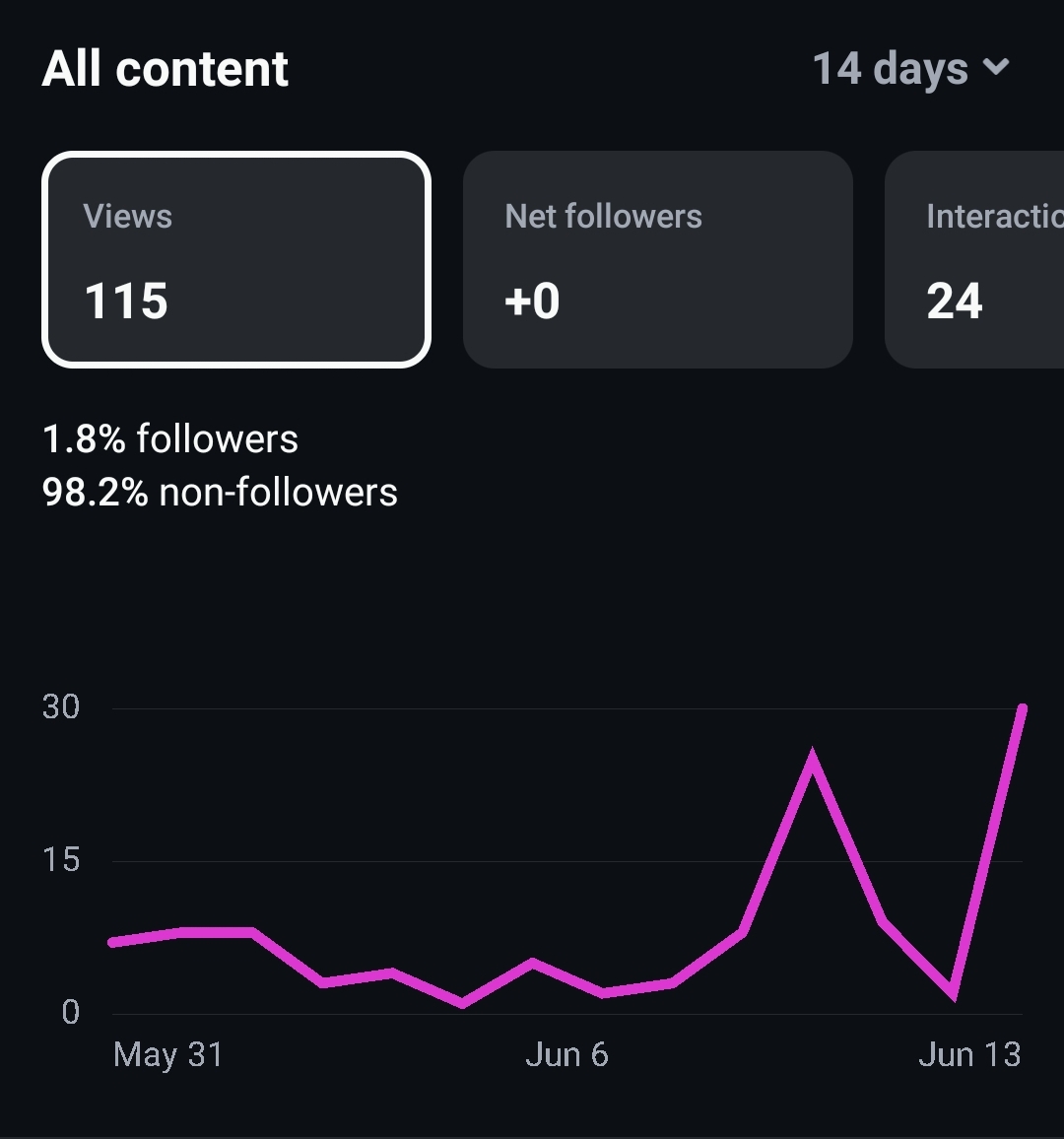Open the 14 days period dropdown
This screenshot has width=1064, height=1139.
(x=911, y=69)
